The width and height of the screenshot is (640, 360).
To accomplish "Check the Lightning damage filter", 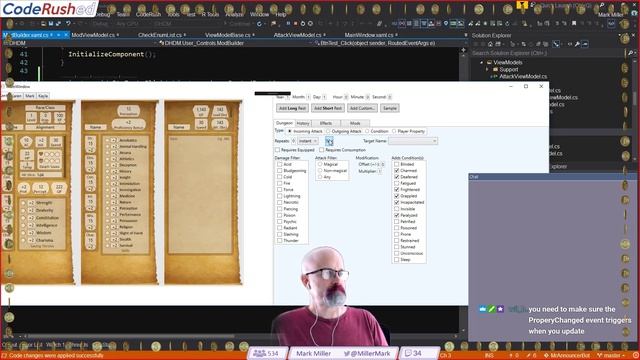I will (280, 196).
